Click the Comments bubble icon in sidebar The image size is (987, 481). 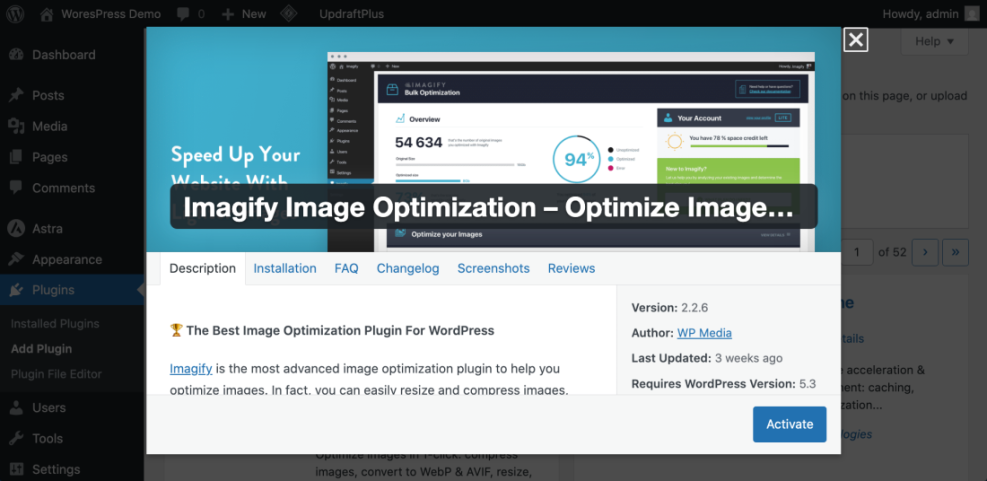tap(17, 188)
